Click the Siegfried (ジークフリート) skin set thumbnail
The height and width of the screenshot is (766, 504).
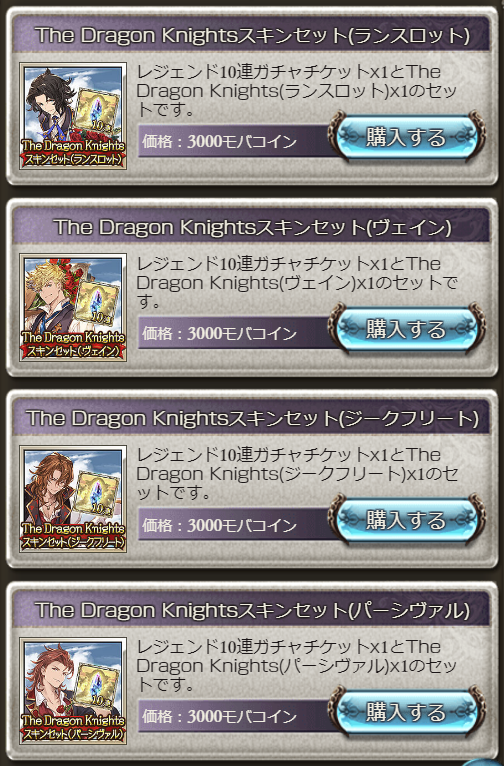(73, 499)
